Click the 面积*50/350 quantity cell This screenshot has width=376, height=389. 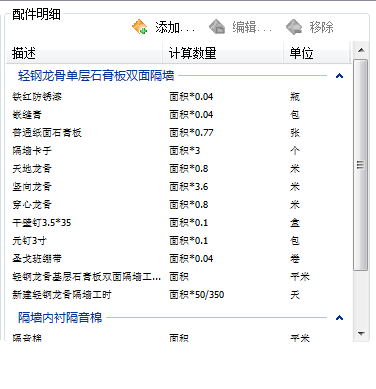[197, 295]
